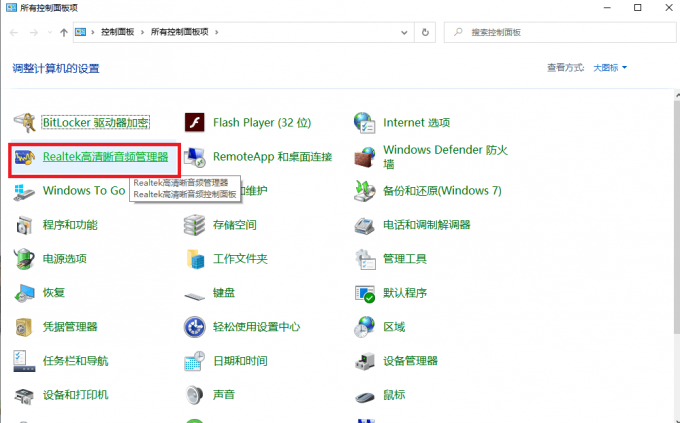Open the Flash Player (32 位) text link
This screenshot has width=680, height=423.
coord(262,122)
